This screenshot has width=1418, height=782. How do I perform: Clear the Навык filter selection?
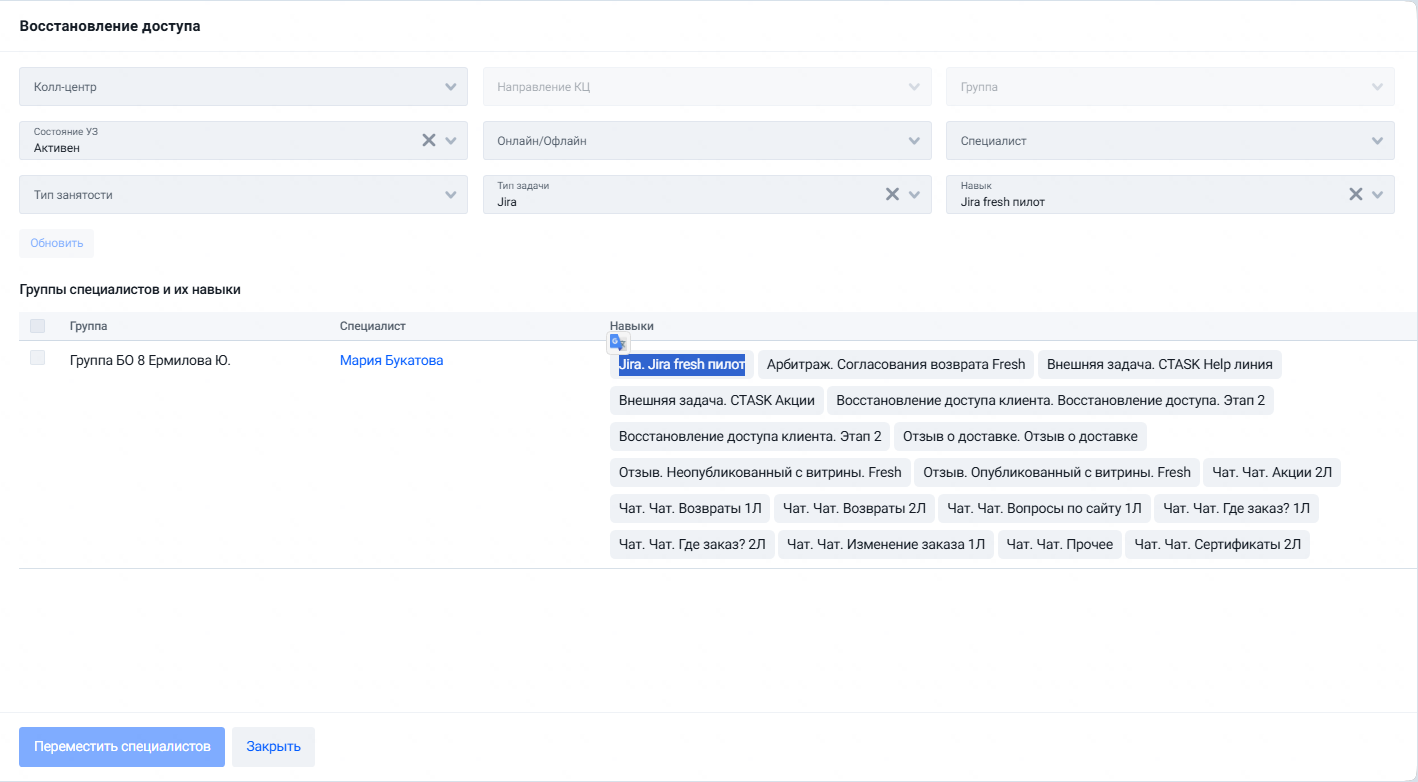[1356, 194]
